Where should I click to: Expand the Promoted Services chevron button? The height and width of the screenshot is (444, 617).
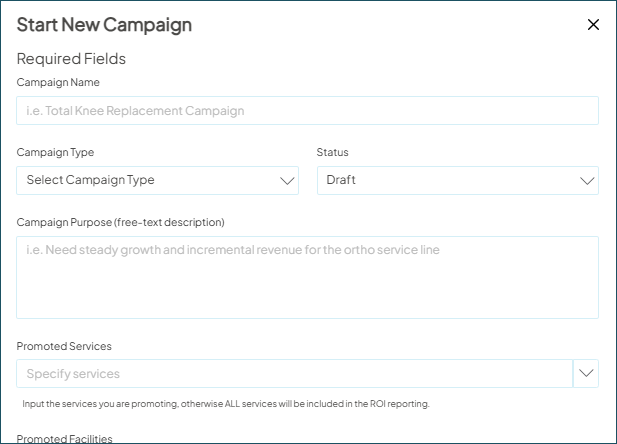pos(586,374)
